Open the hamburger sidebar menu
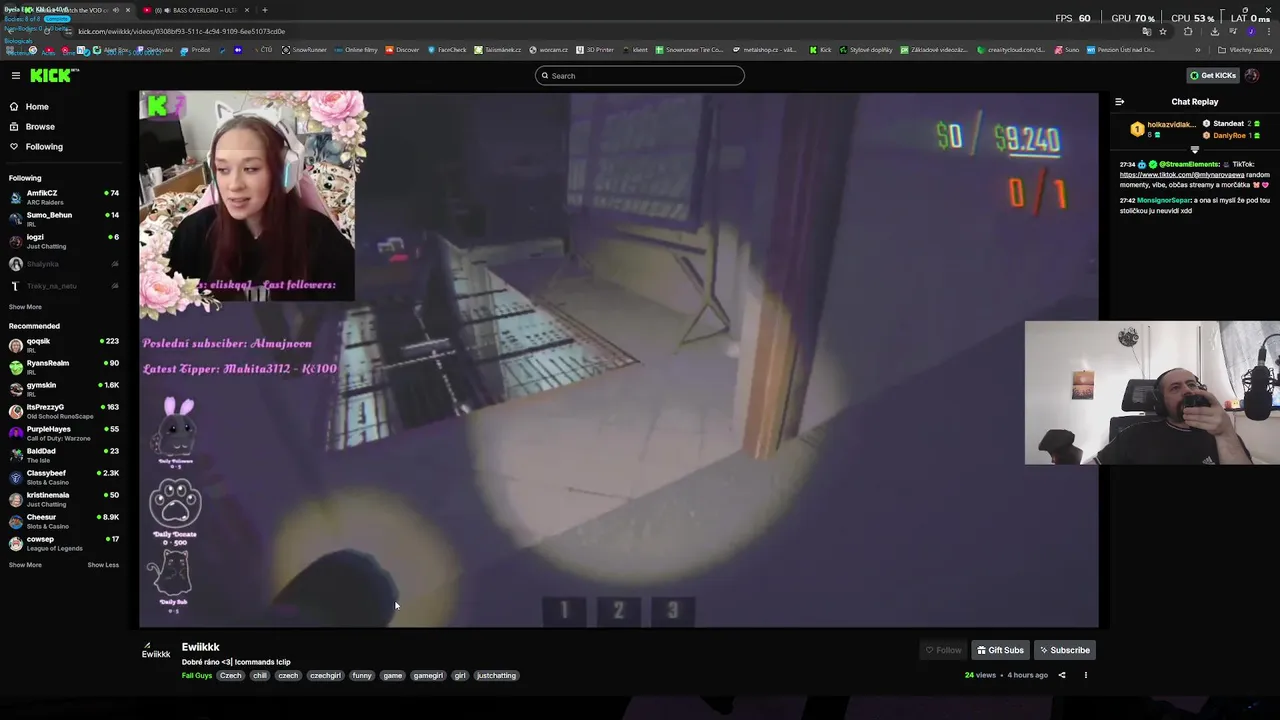This screenshot has width=1280, height=720. (16, 76)
